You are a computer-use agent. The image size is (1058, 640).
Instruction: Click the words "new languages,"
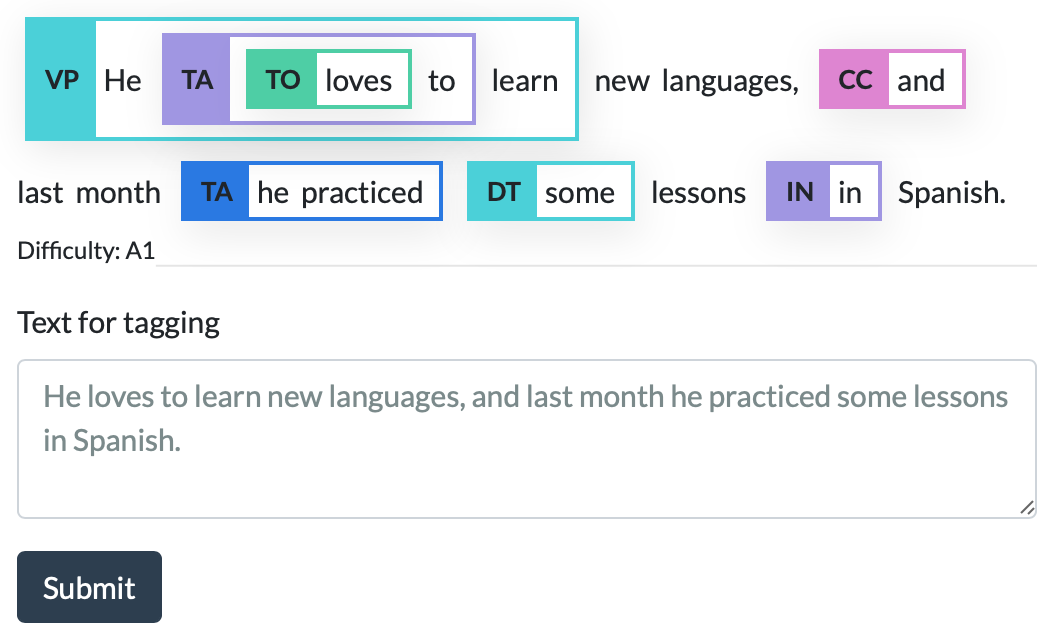696,80
